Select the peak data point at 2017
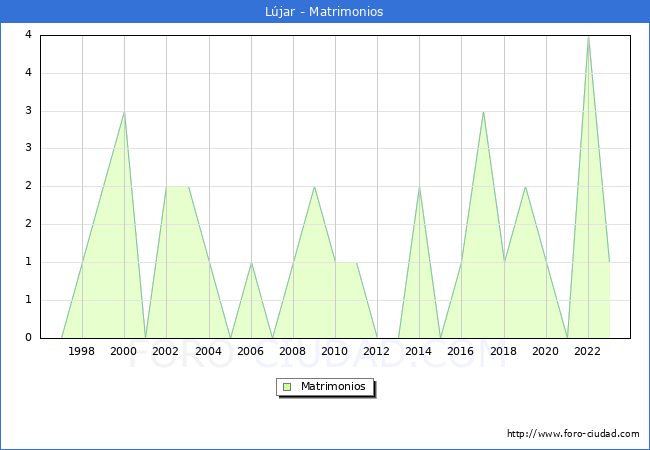The width and height of the screenshot is (650, 450). coord(483,112)
